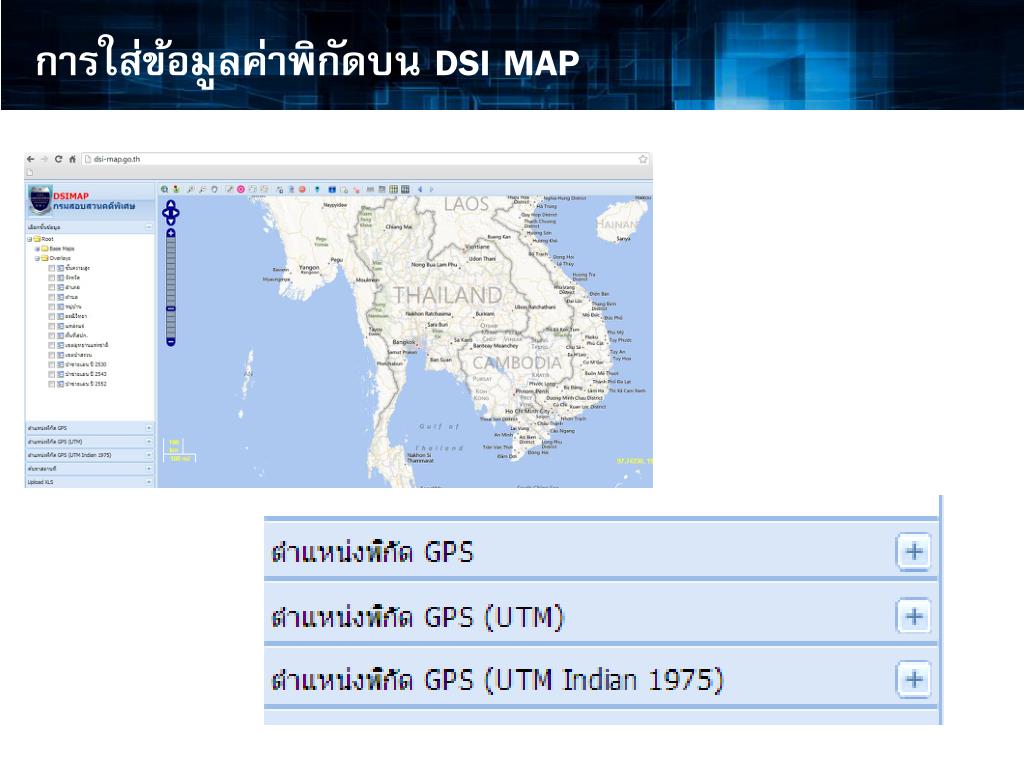Select the zoom-in magnifier tool in map toolbar
1024x768 pixels.
(x=190, y=189)
